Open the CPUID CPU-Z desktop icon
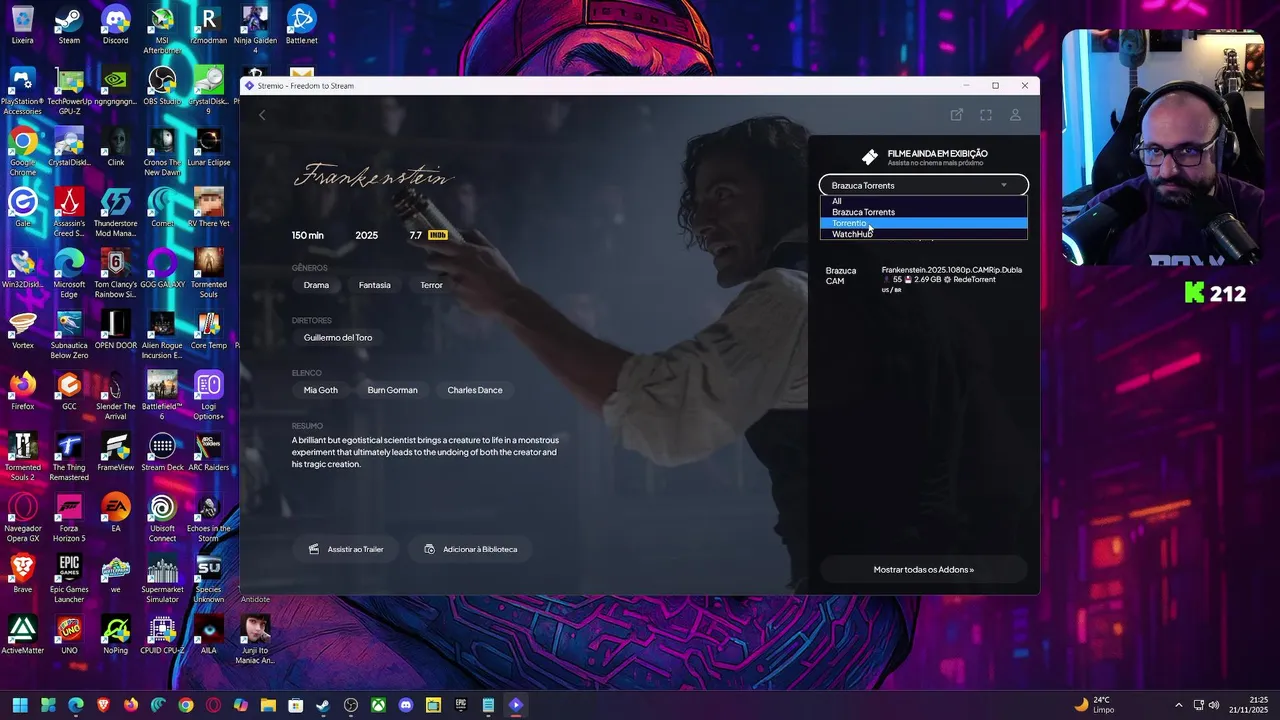 (162, 635)
